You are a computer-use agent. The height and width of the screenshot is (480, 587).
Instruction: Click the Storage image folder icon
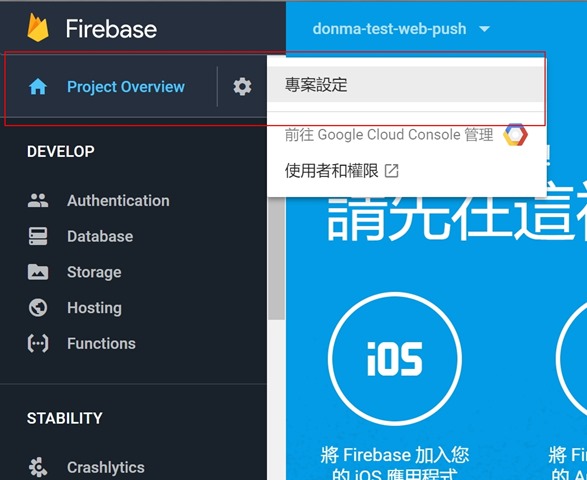pyautogui.click(x=38, y=272)
